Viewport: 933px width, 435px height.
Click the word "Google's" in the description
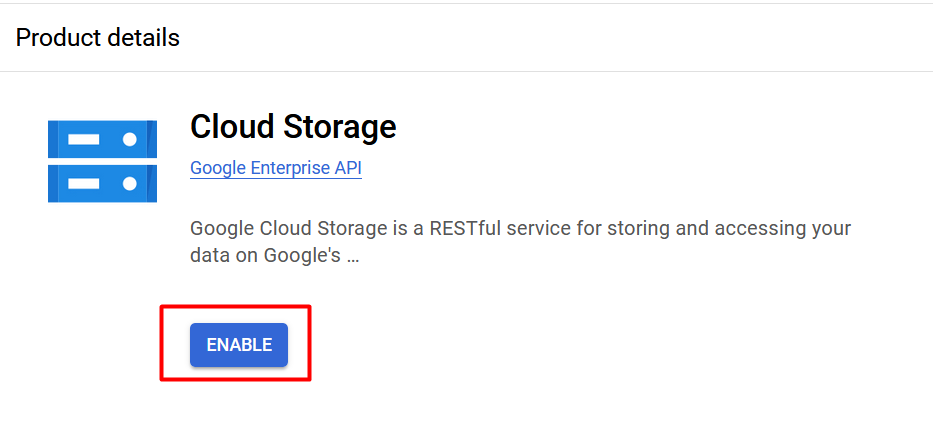[x=302, y=255]
